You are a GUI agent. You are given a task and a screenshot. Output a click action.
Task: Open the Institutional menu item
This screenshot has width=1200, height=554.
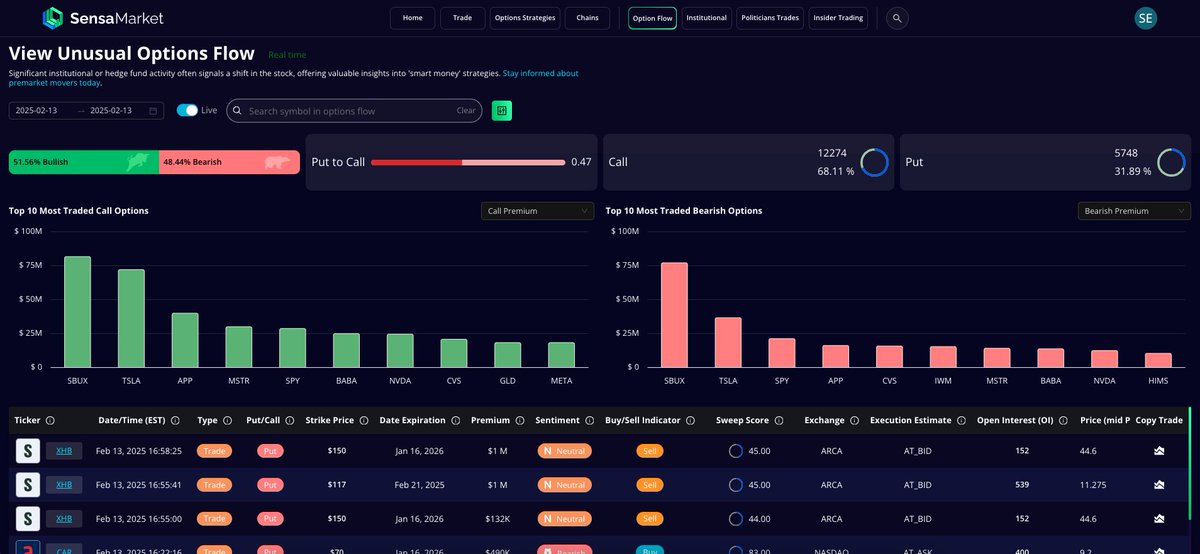tap(707, 18)
